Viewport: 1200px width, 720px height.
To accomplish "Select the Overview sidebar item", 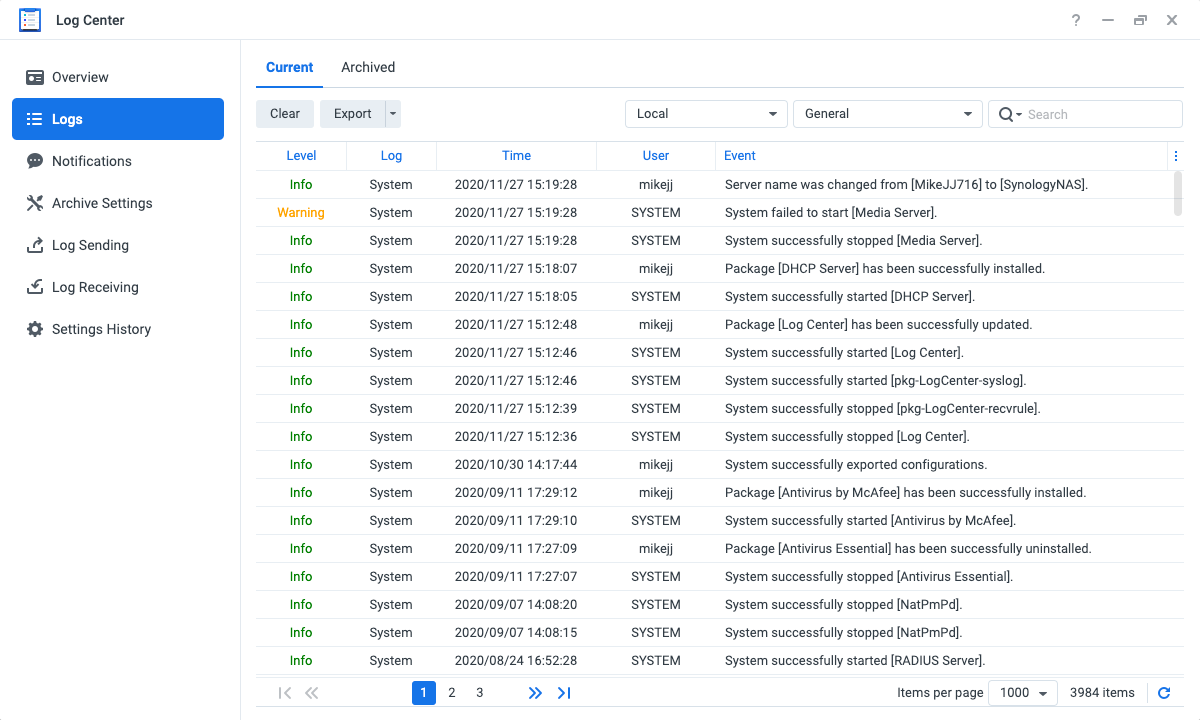I will tap(80, 77).
